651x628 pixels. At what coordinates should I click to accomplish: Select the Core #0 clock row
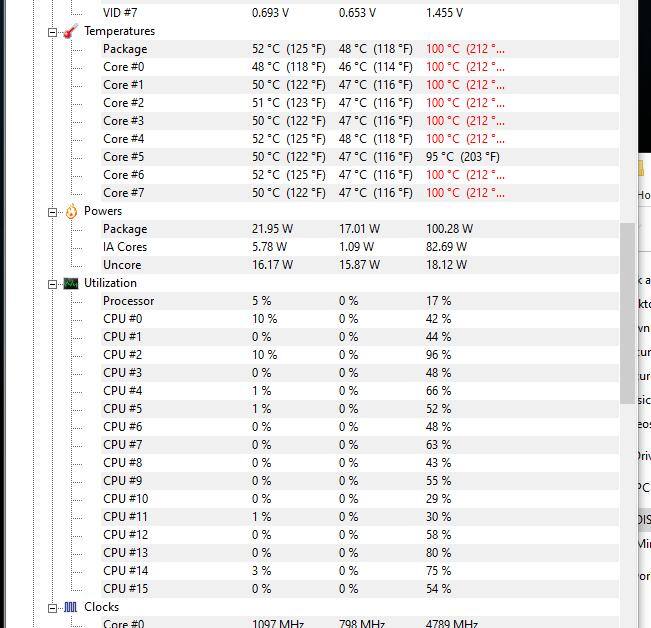pyautogui.click(x=124, y=624)
